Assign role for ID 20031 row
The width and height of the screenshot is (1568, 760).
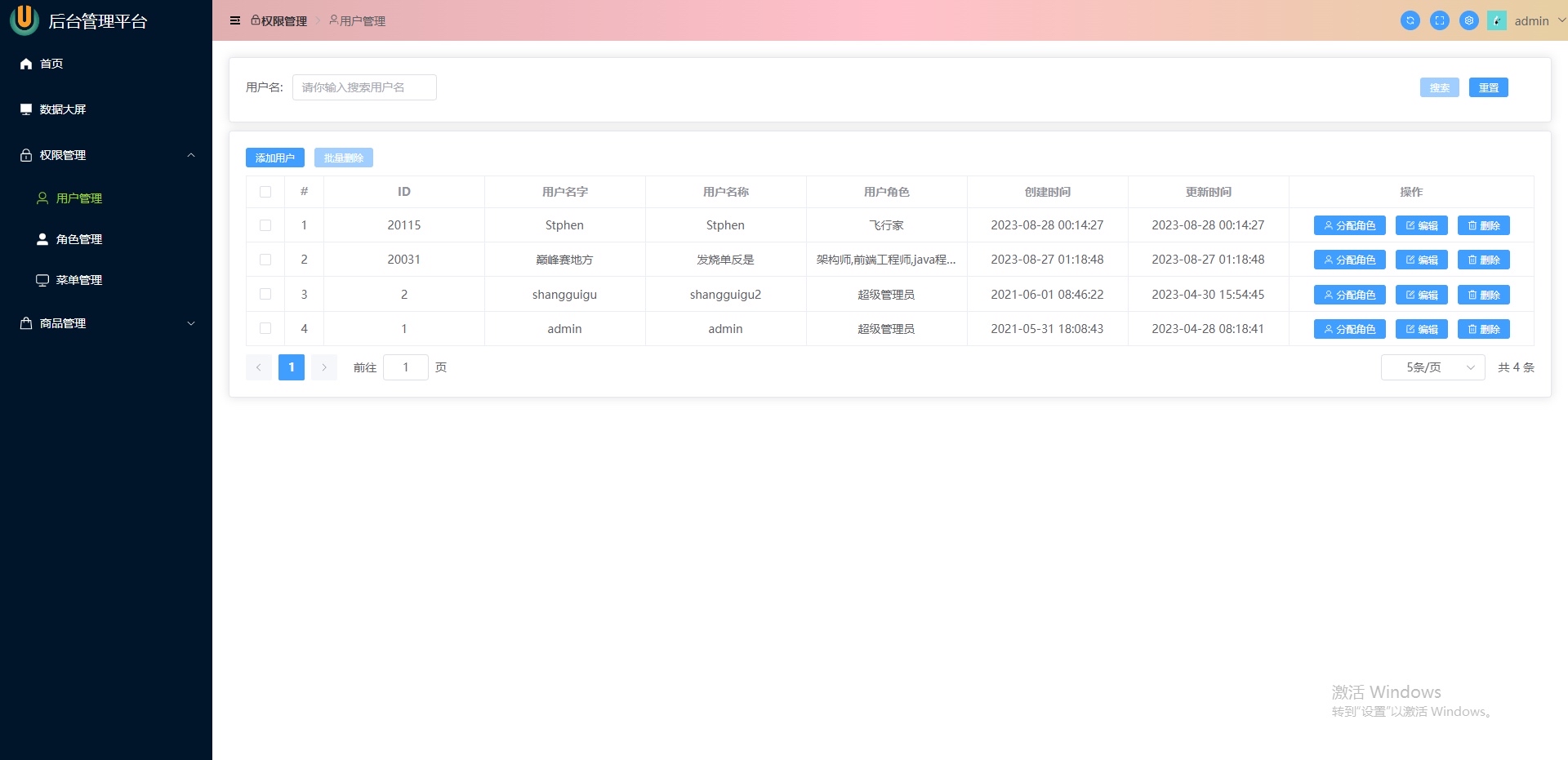[x=1349, y=260]
